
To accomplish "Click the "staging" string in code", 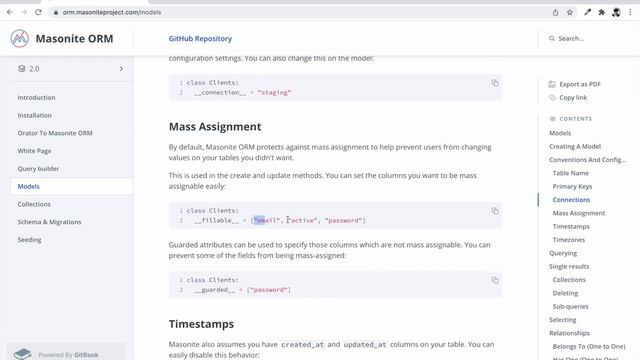I will click(x=274, y=93).
